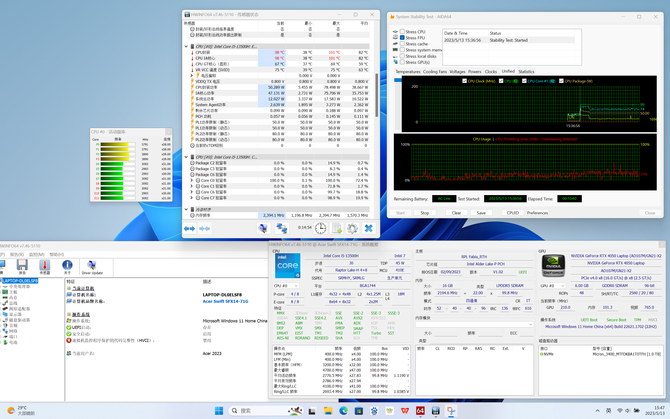Toggle the CPU Clock (MHz) graph checkbox
The image size is (670, 419).
coord(464,81)
